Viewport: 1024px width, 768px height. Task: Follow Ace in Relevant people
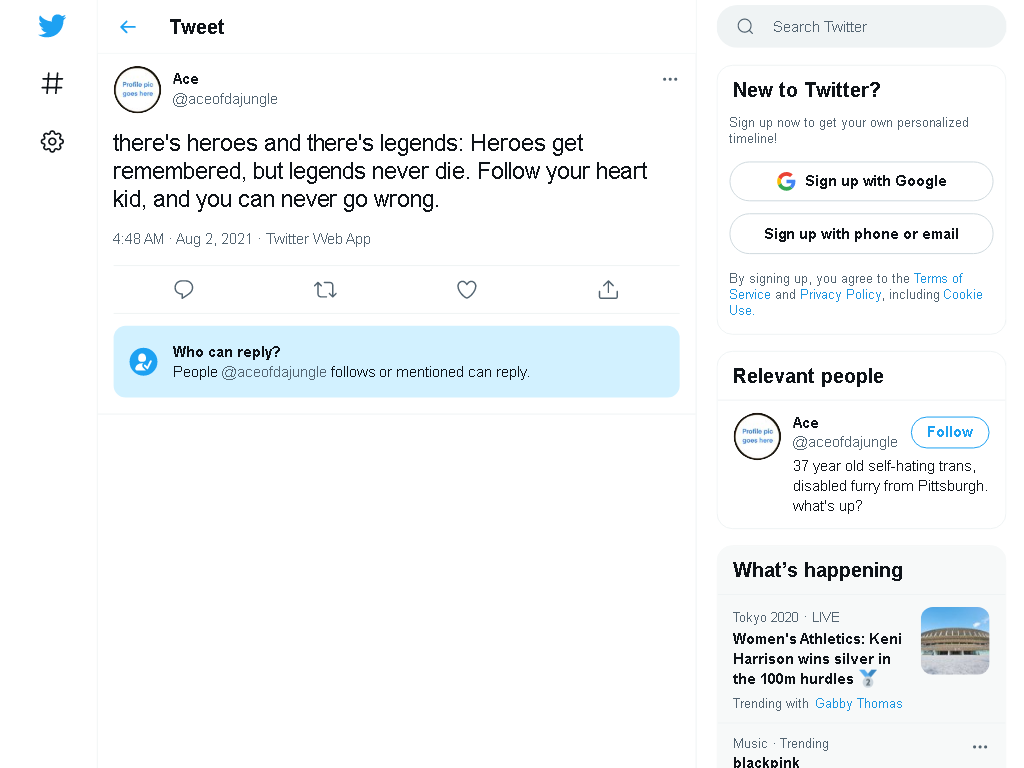(950, 432)
